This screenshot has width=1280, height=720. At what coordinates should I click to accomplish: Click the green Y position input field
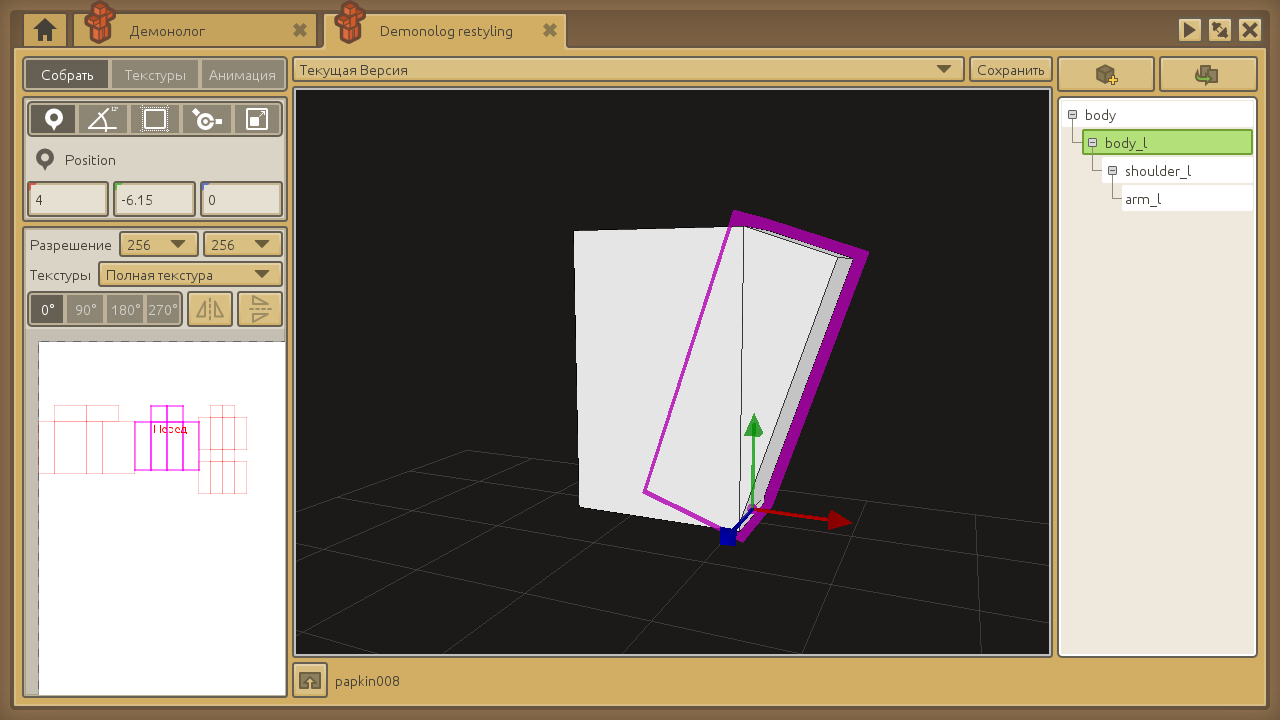pyautogui.click(x=155, y=200)
